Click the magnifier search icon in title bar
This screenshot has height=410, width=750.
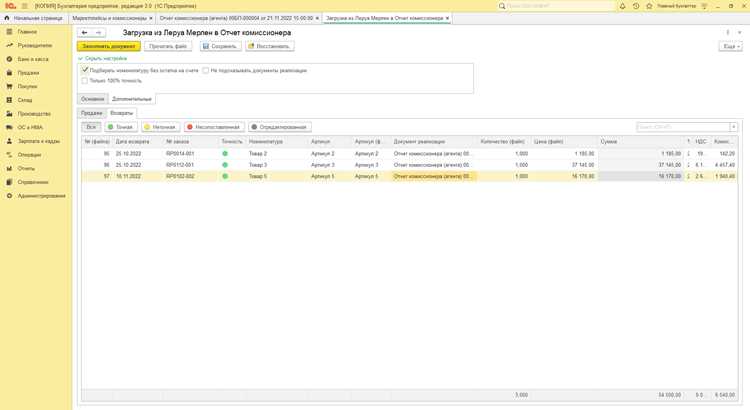pos(502,6)
